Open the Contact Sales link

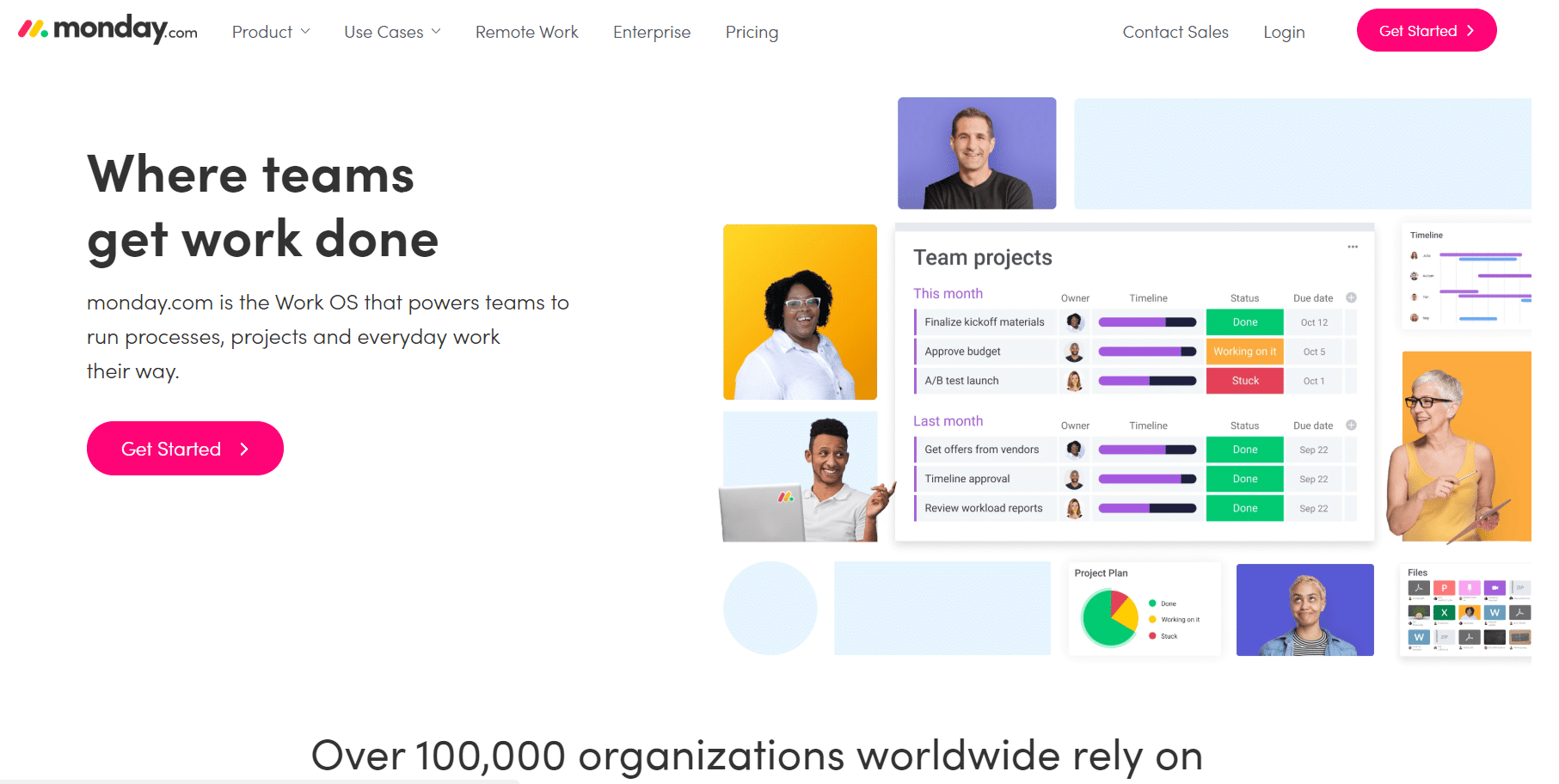pyautogui.click(x=1175, y=32)
